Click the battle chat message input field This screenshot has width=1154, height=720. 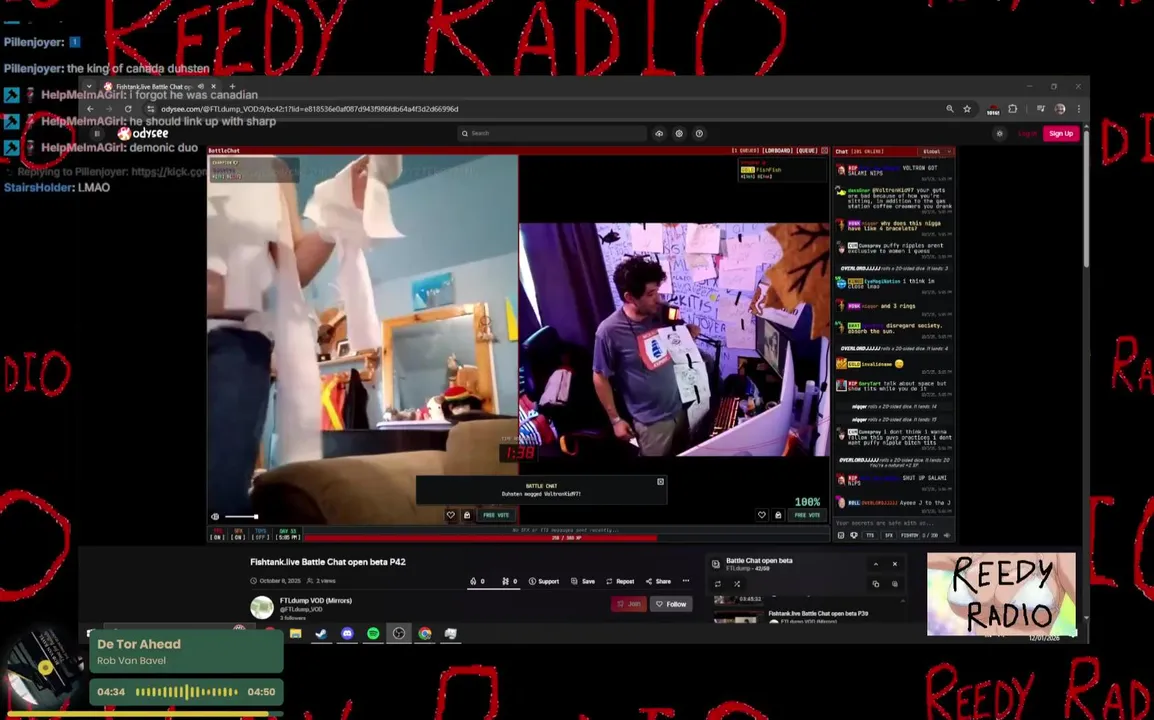click(x=893, y=523)
